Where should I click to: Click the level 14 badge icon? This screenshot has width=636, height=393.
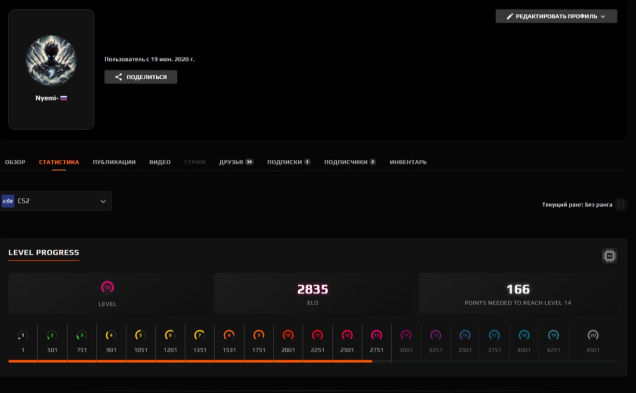(x=406, y=335)
